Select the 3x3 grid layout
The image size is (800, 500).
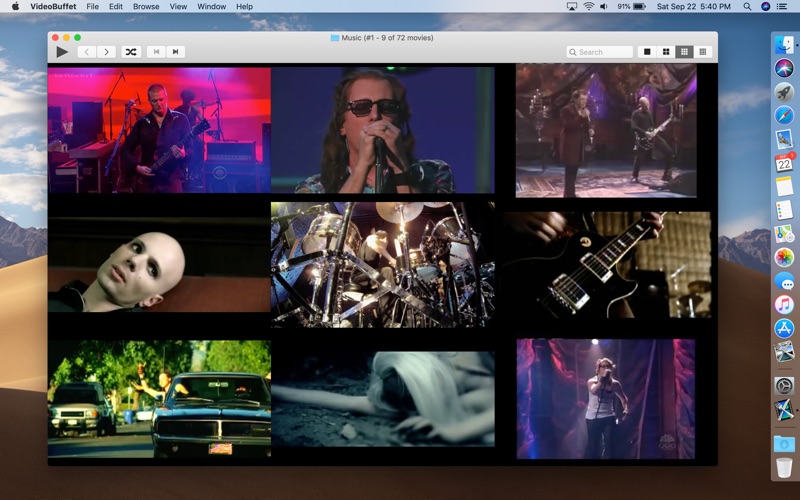[684, 52]
